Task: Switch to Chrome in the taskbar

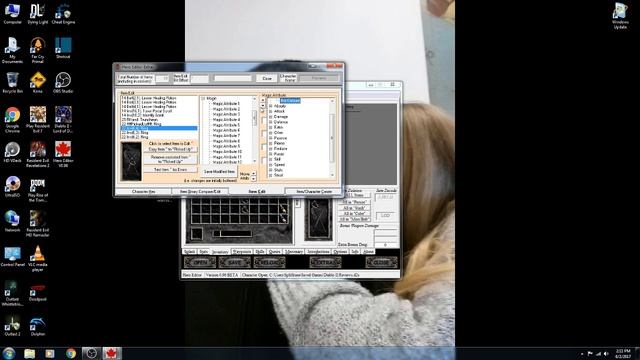Action: coord(71,353)
